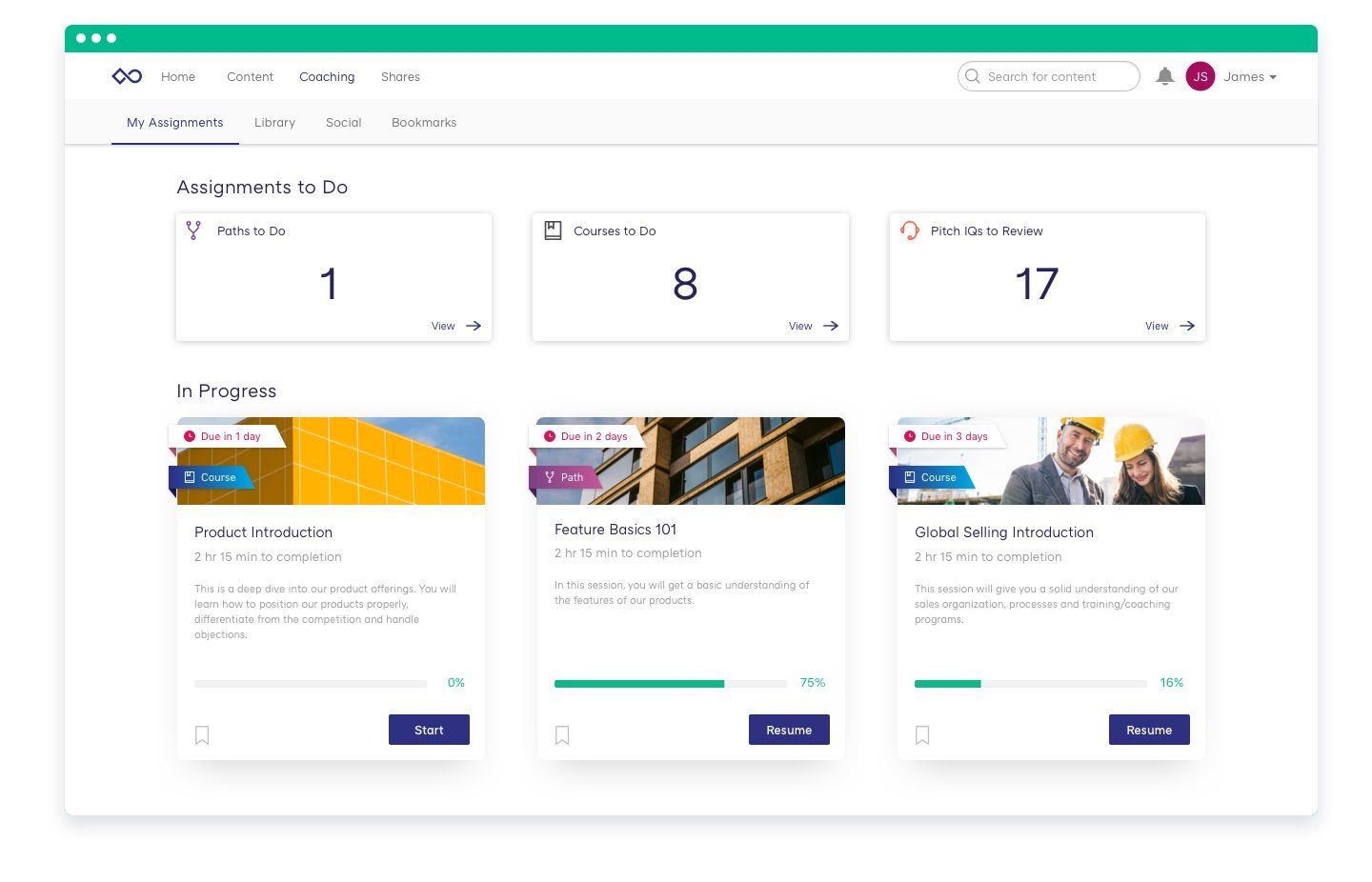Open the Coaching menu item

point(327,77)
